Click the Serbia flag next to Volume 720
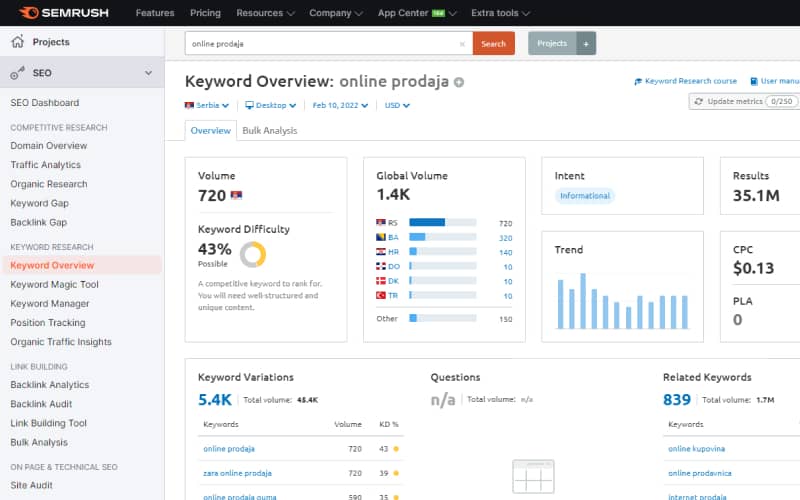 point(236,195)
